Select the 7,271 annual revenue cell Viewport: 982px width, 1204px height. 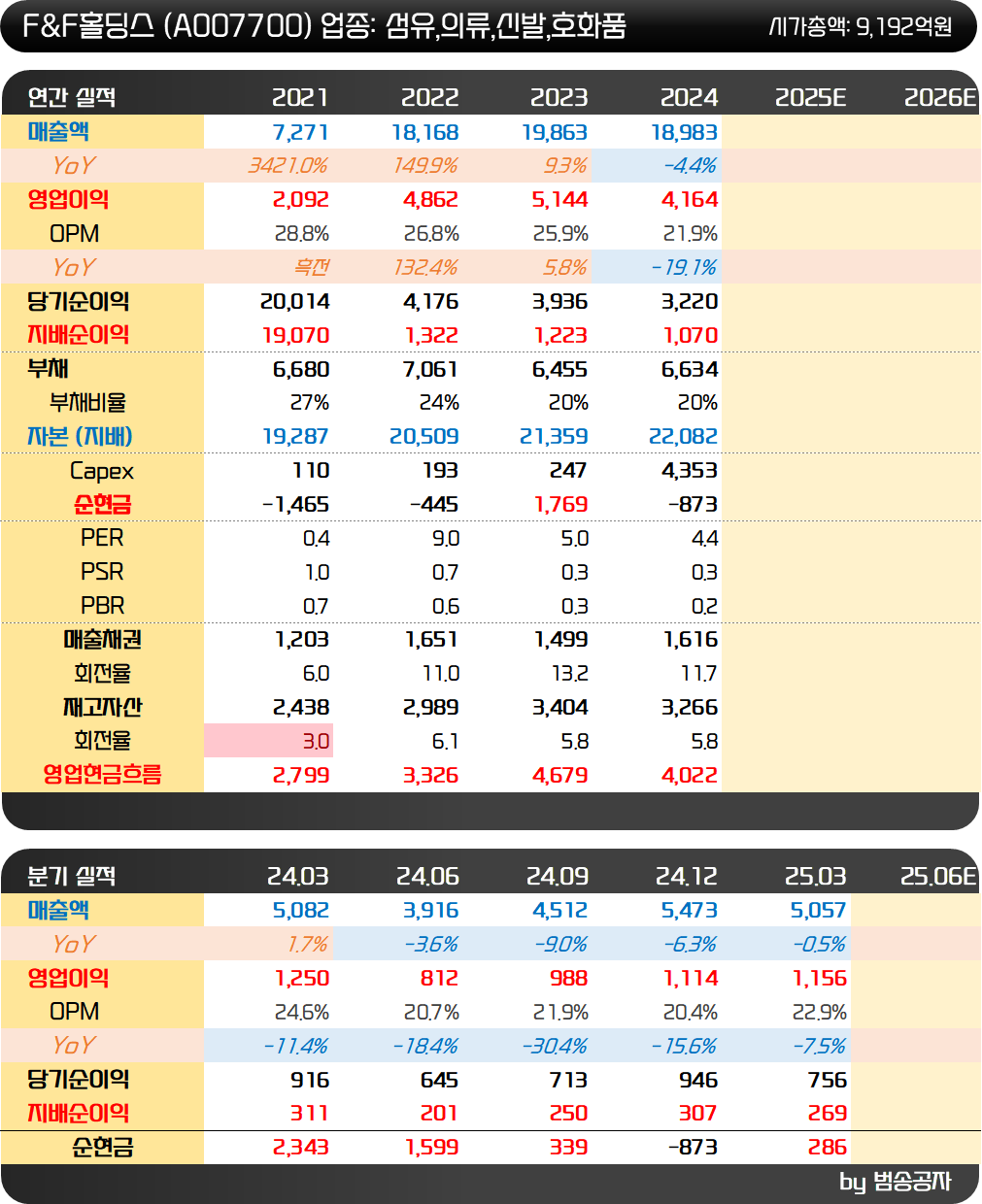tap(300, 132)
